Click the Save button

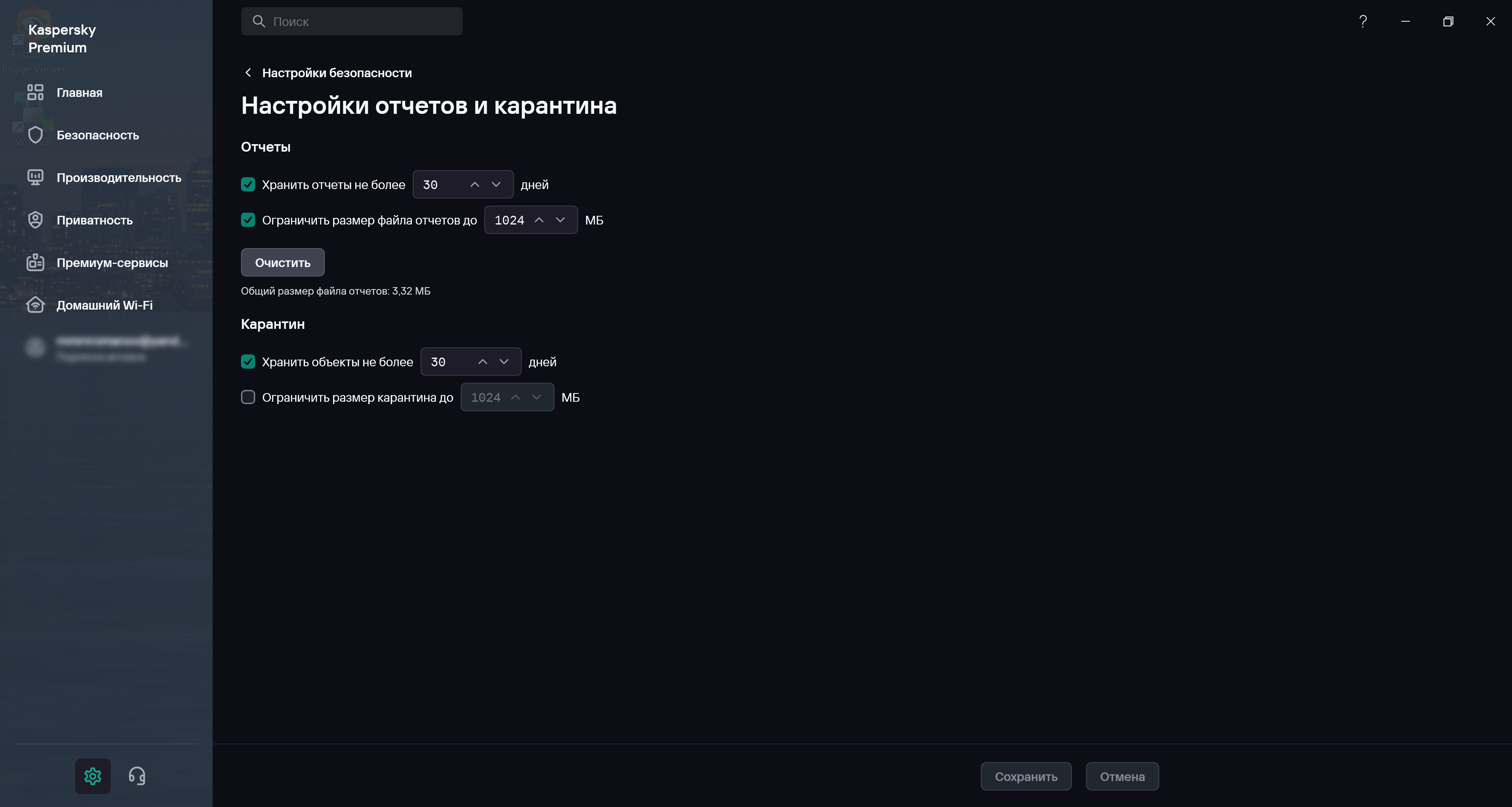tap(1025, 777)
